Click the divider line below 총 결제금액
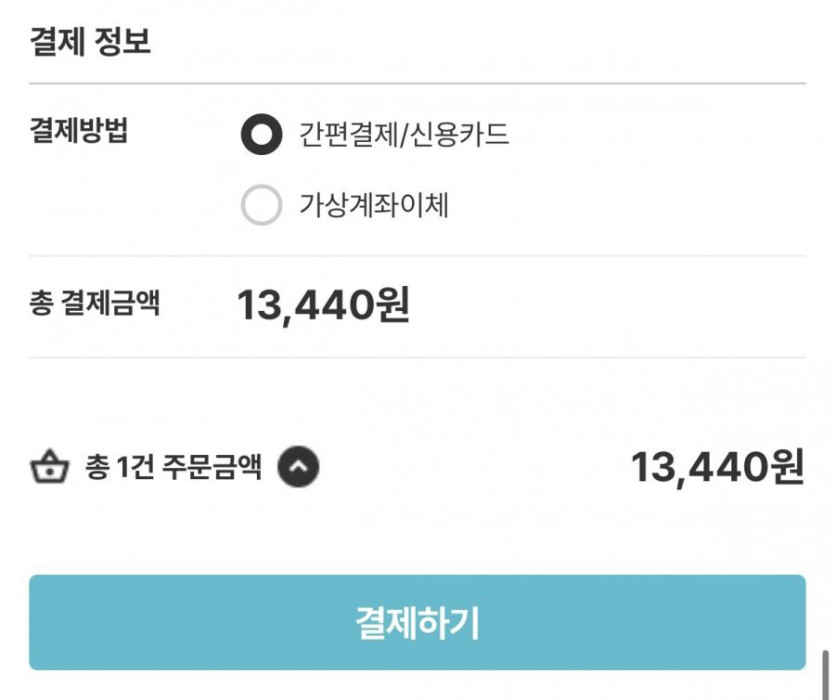This screenshot has height=700, width=835. coord(417,357)
